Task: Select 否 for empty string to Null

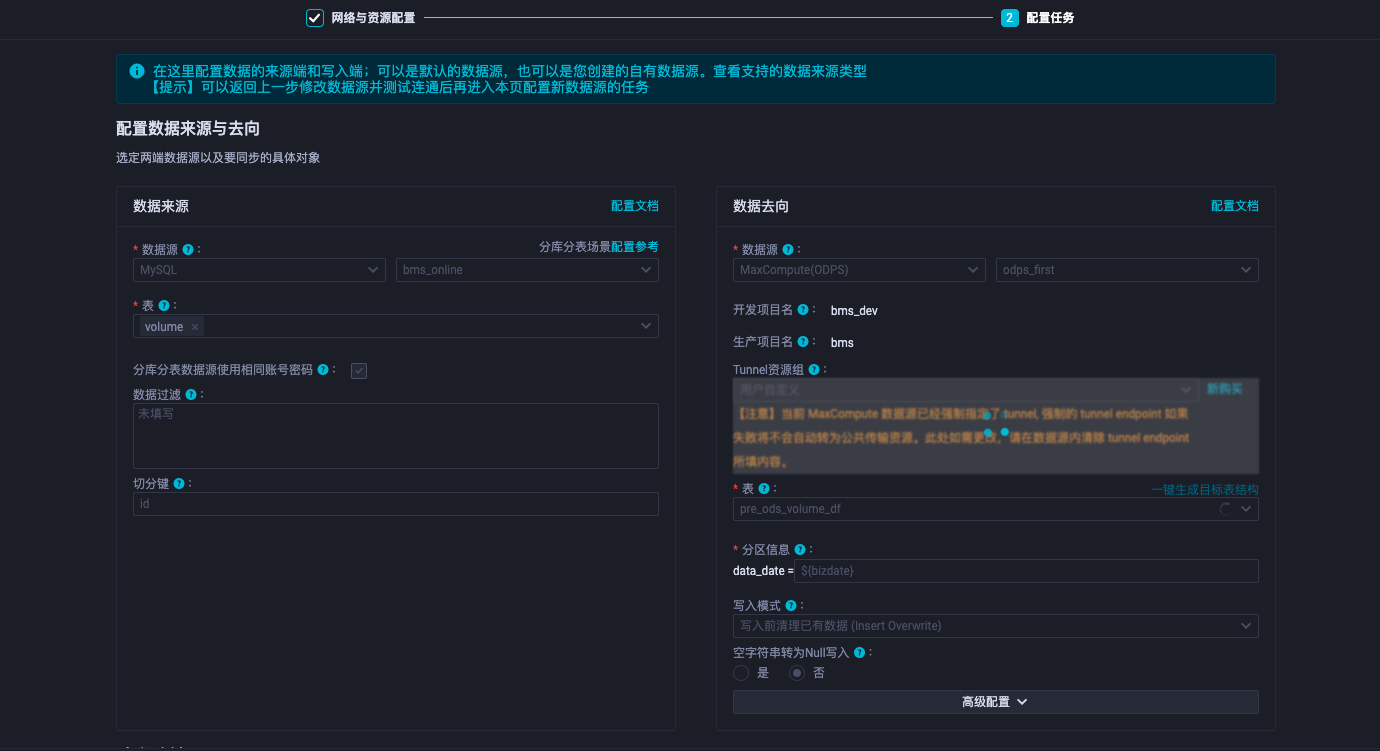Action: pos(797,673)
